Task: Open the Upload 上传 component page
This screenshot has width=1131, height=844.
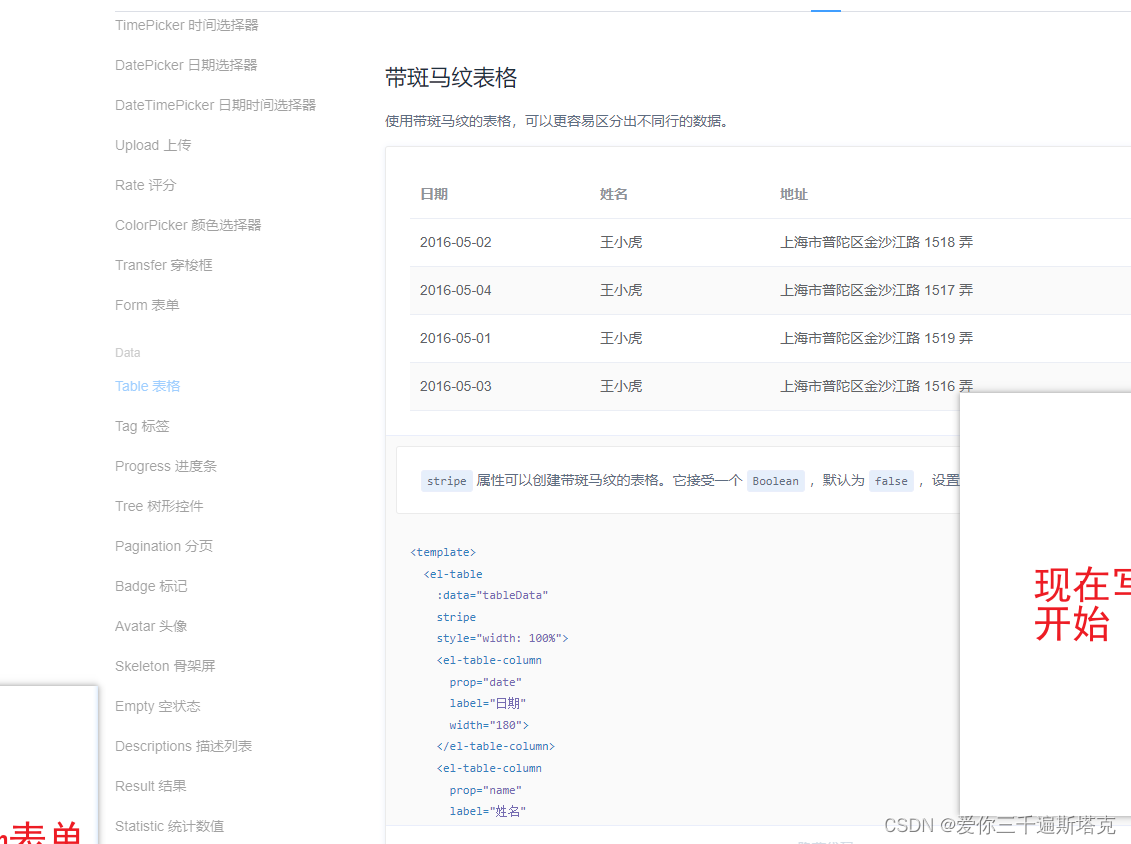Action: [152, 145]
